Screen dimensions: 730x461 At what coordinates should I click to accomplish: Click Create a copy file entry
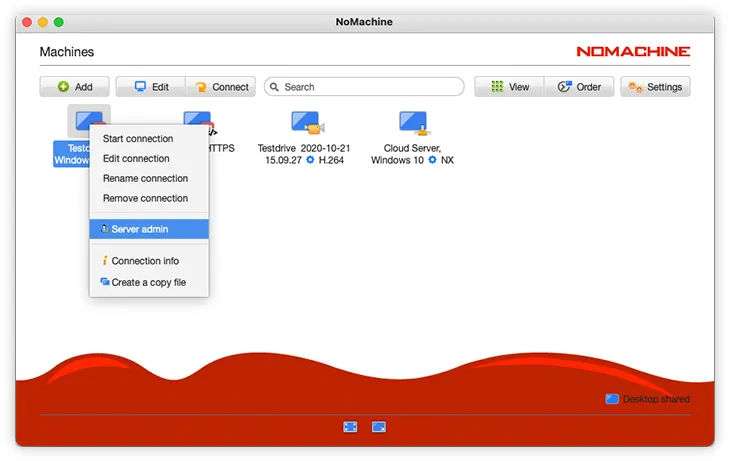coord(148,283)
